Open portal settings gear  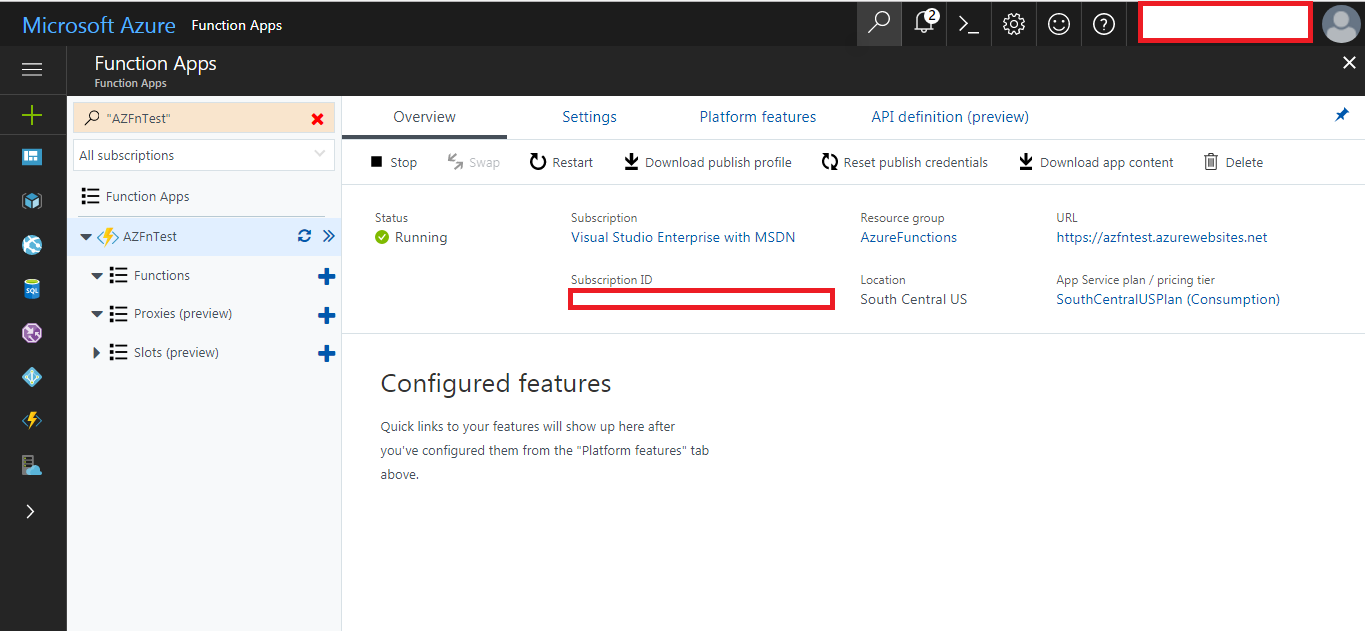[x=1014, y=24]
